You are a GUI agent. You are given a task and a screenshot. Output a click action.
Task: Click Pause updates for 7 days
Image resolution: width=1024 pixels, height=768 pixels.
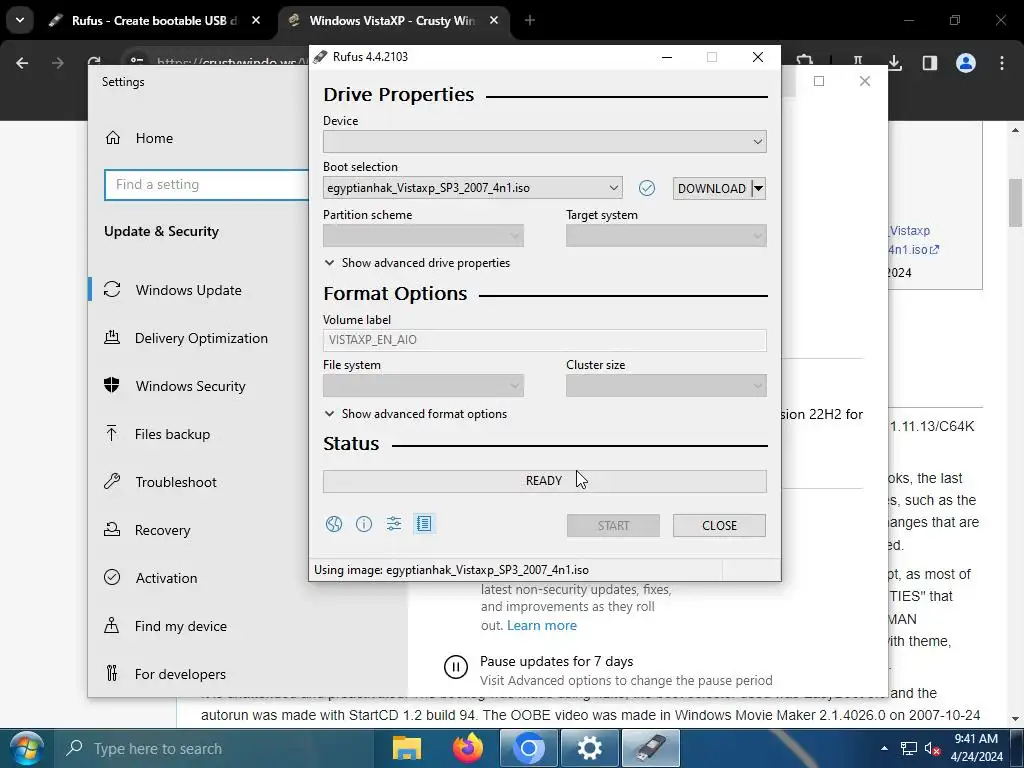pos(556,661)
